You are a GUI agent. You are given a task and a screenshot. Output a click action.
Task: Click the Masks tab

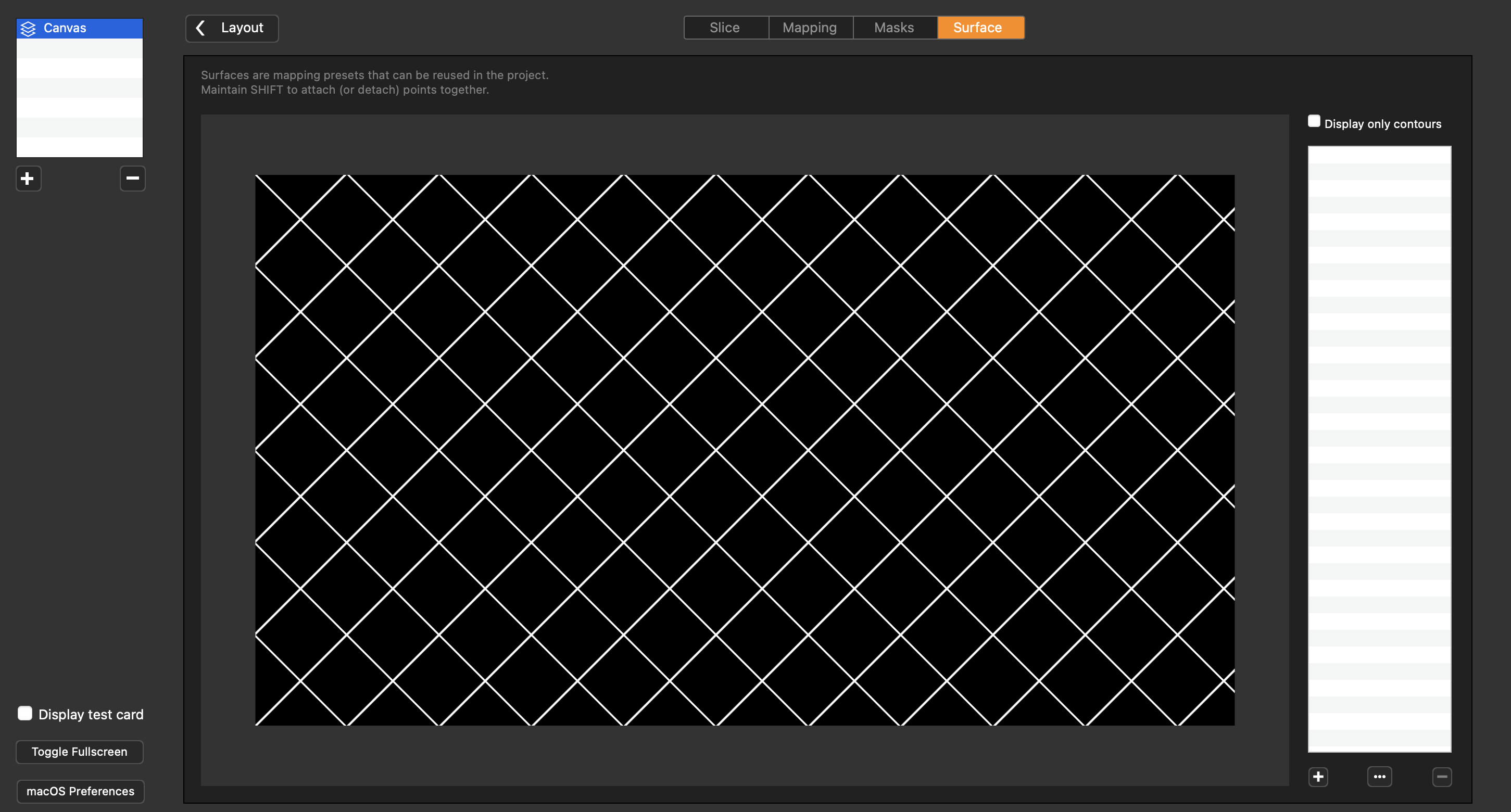(894, 27)
